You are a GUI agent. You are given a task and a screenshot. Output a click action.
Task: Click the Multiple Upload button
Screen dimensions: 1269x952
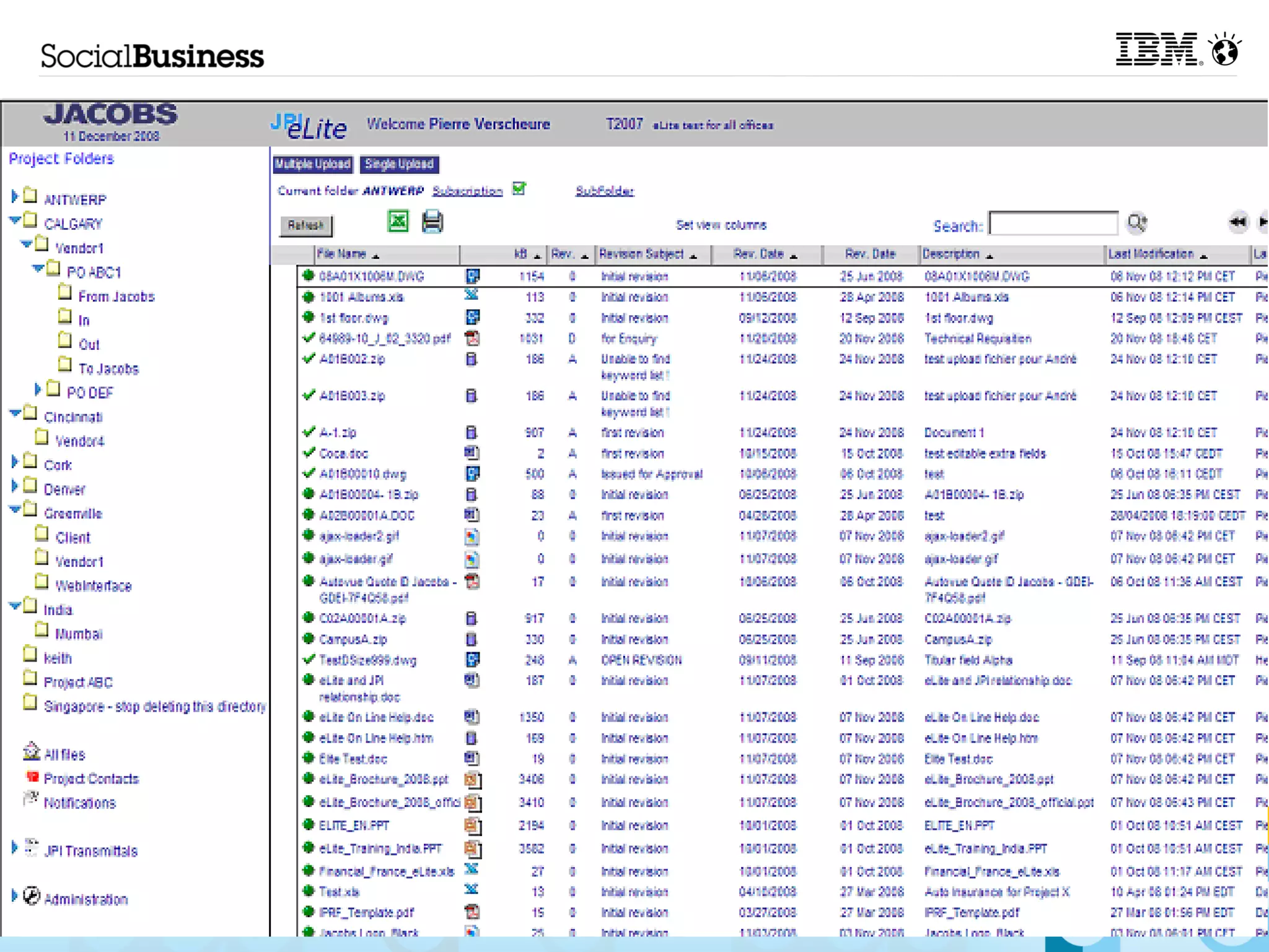click(x=313, y=164)
